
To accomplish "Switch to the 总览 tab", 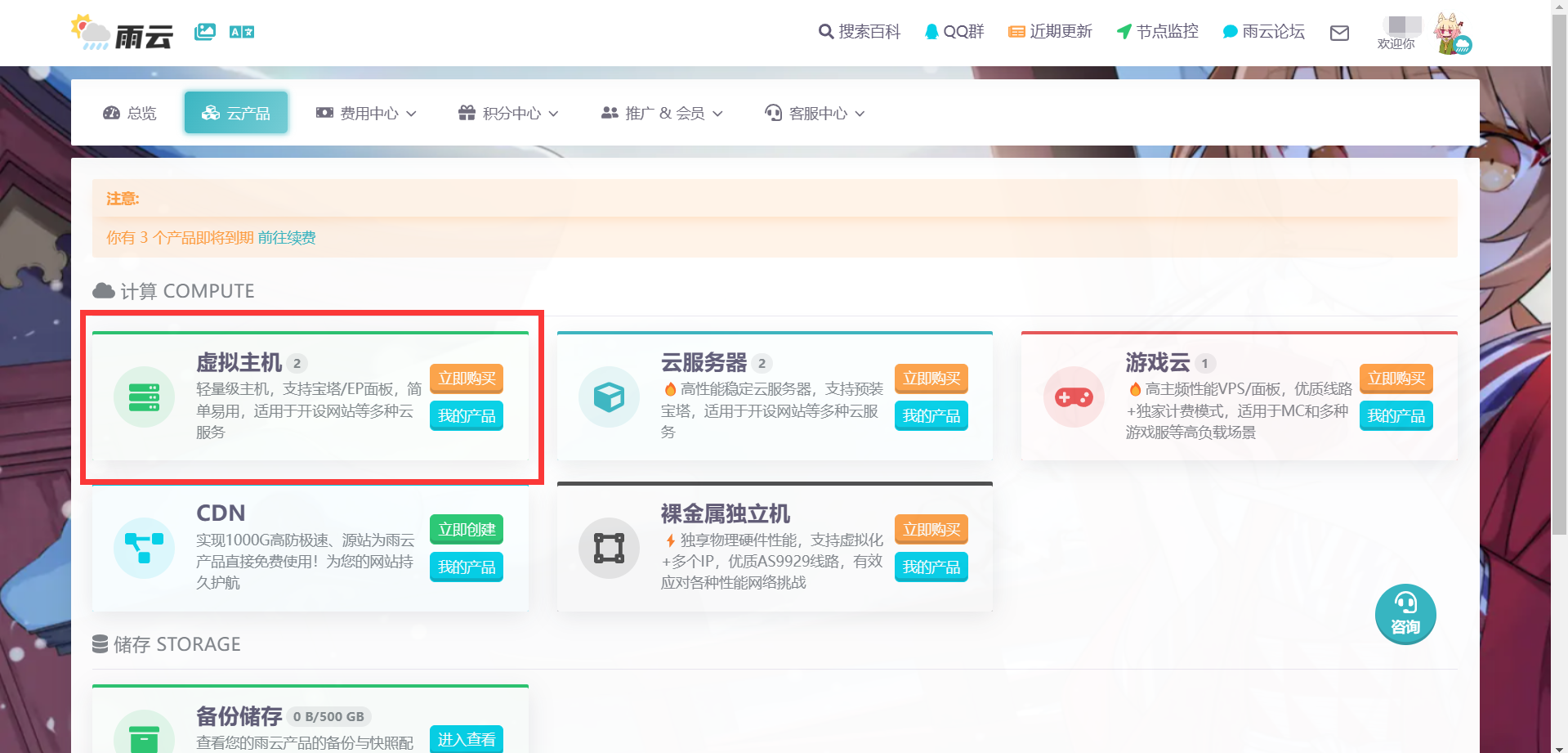I will 130,113.
